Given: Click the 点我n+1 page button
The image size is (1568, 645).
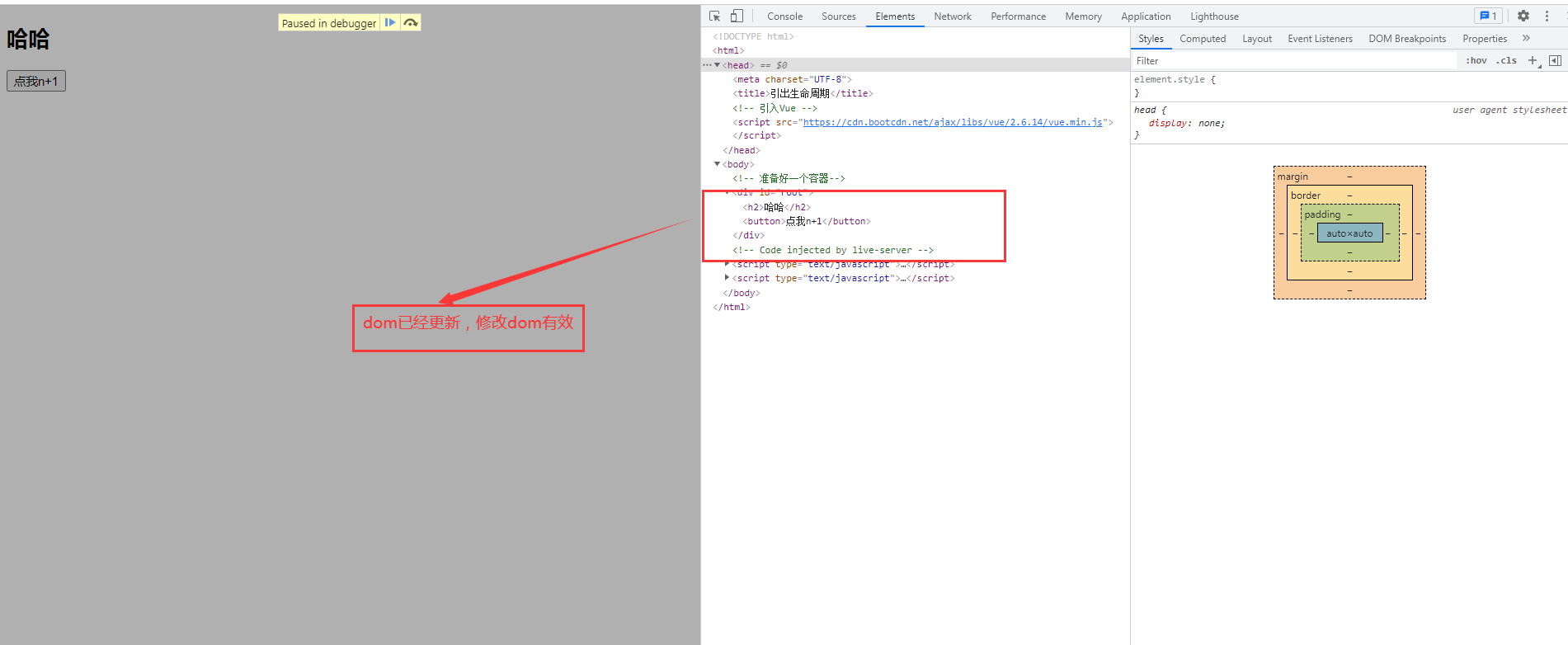Looking at the screenshot, I should click(x=36, y=81).
